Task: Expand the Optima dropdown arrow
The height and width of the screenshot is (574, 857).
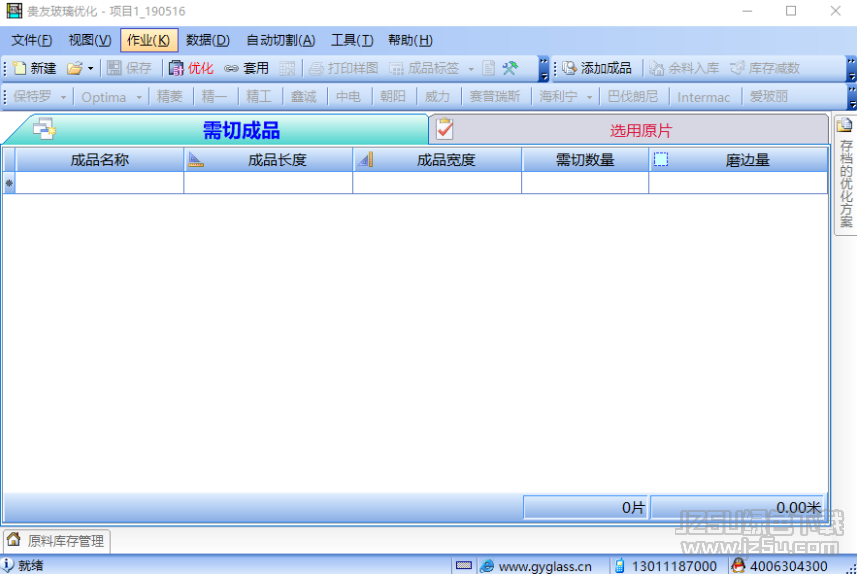Action: (139, 97)
